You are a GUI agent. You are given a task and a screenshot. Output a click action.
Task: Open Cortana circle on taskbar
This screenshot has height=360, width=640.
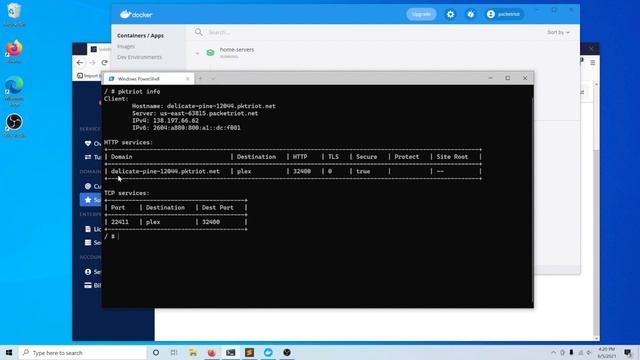(x=156, y=353)
